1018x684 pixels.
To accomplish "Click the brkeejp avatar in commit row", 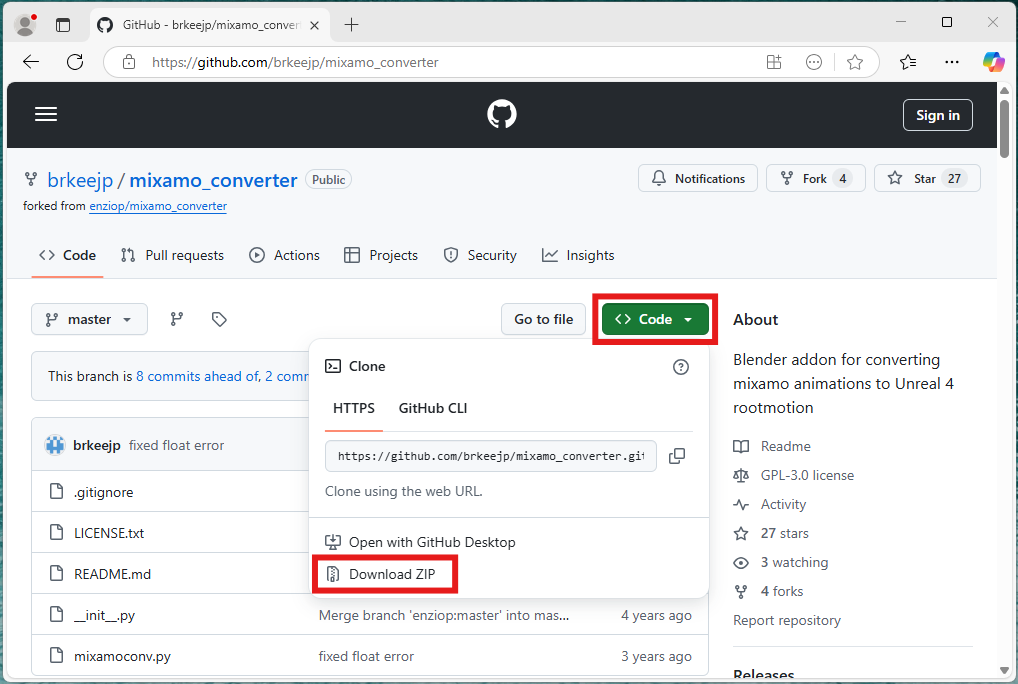I will pos(55,445).
